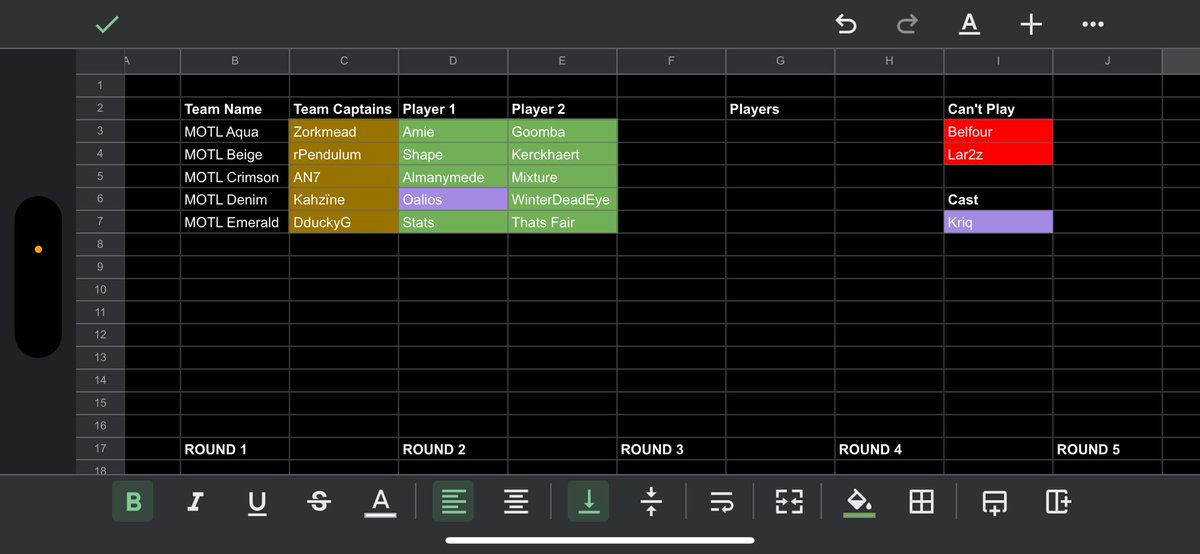
Task: Open the three-dot more options menu
Action: click(x=1093, y=25)
